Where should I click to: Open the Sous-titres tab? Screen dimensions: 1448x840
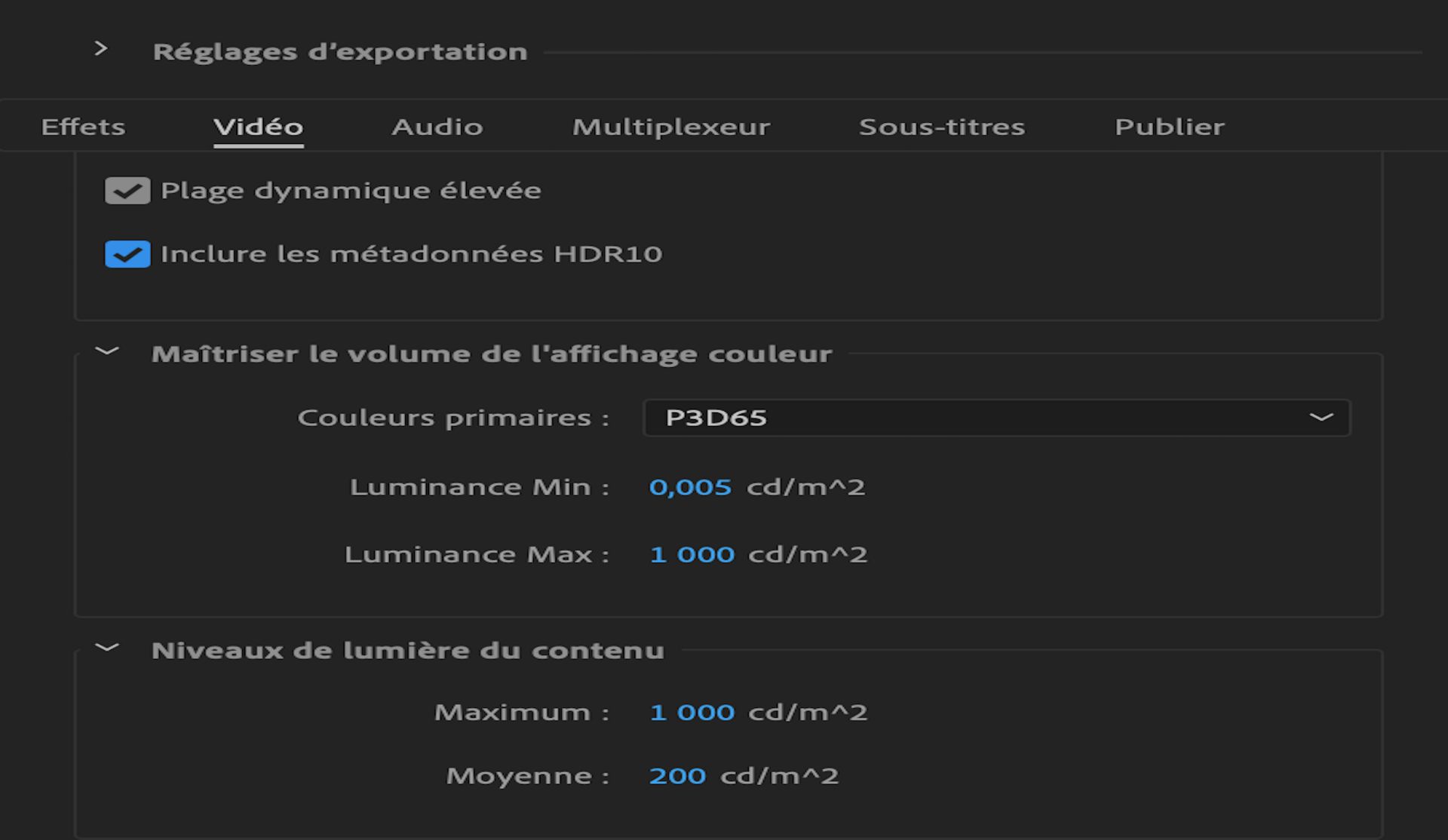pos(942,127)
